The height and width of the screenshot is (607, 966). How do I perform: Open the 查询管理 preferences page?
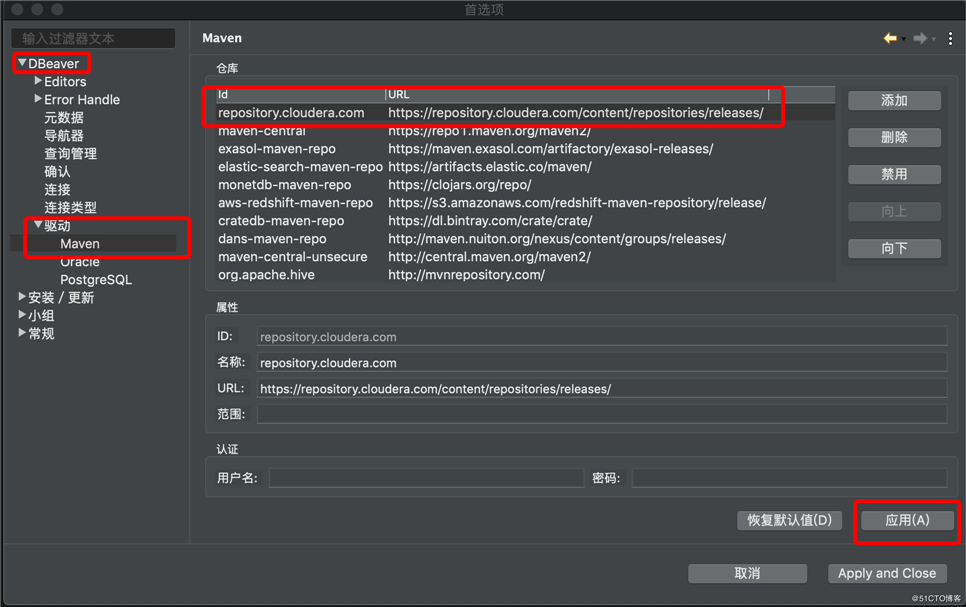[x=70, y=153]
